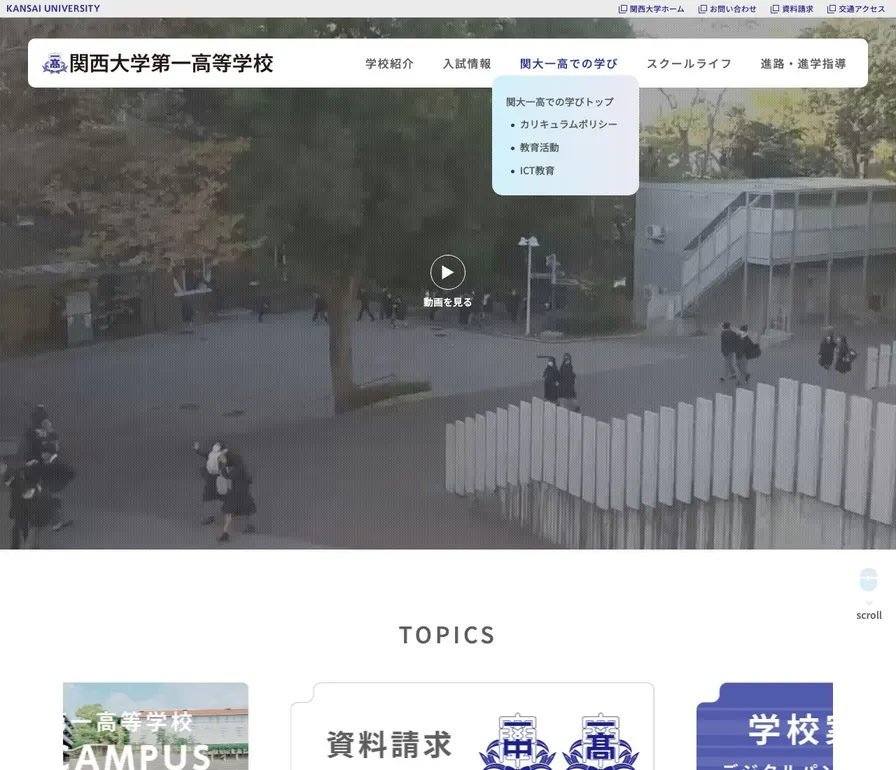This screenshot has width=896, height=770.
Task: Click the 中 school emblem in 資料請求 card
Action: point(517,742)
